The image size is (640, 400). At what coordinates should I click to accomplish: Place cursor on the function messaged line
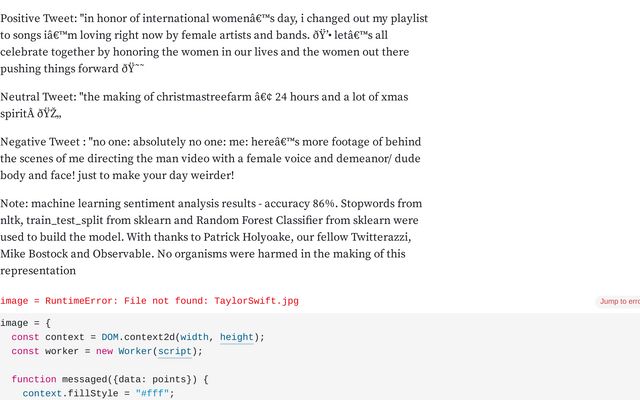[x=110, y=379]
